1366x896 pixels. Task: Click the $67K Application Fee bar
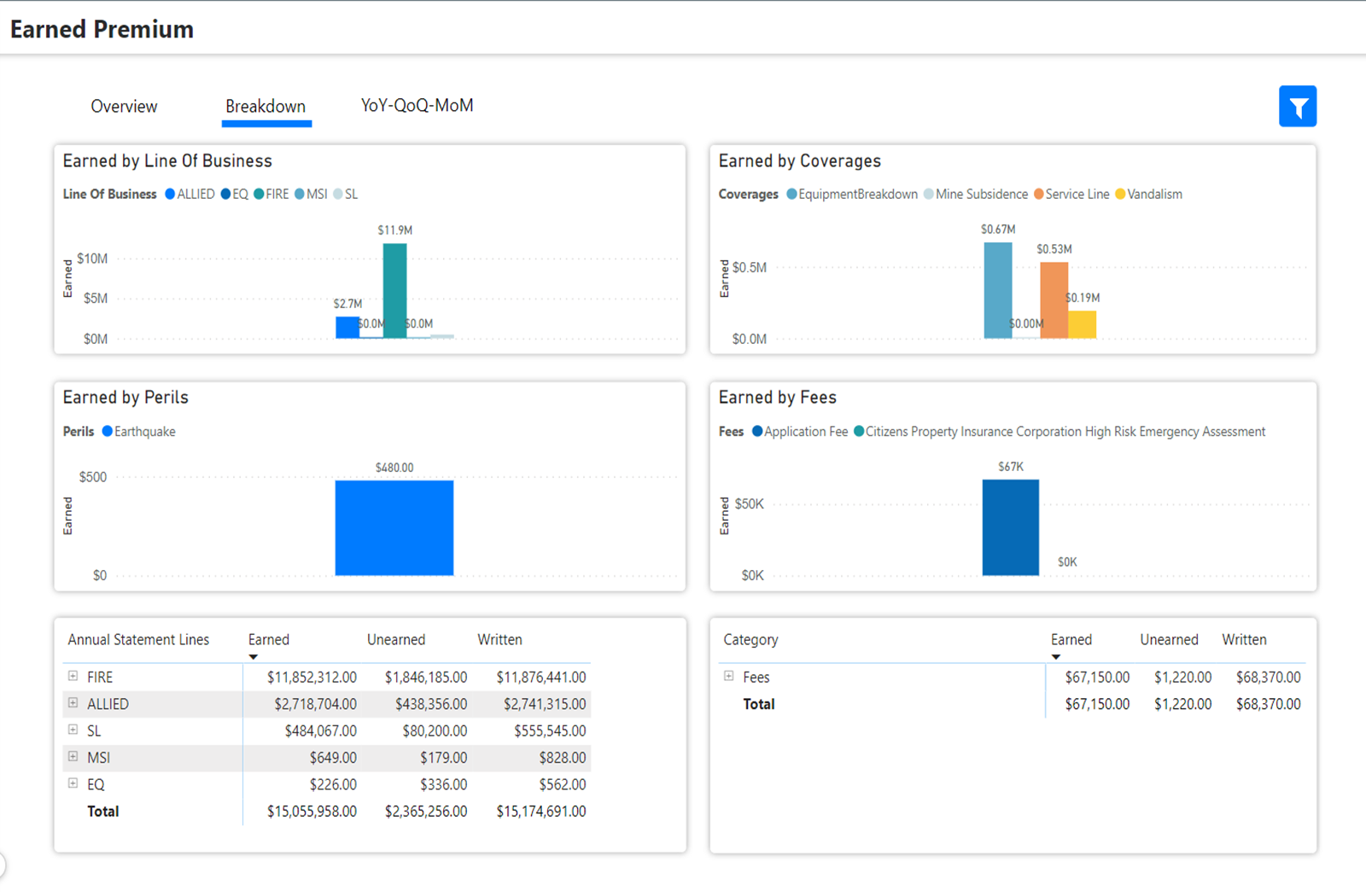[1011, 525]
